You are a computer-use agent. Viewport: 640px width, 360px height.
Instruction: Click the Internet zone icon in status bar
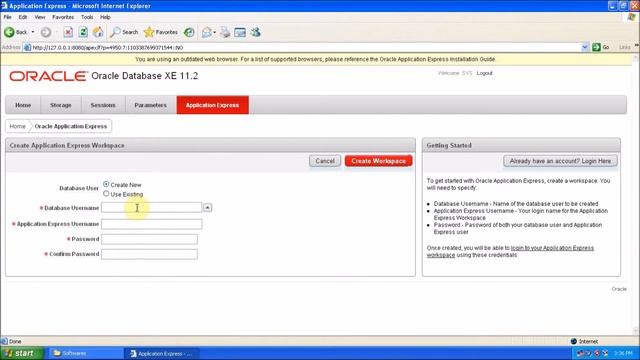point(573,341)
